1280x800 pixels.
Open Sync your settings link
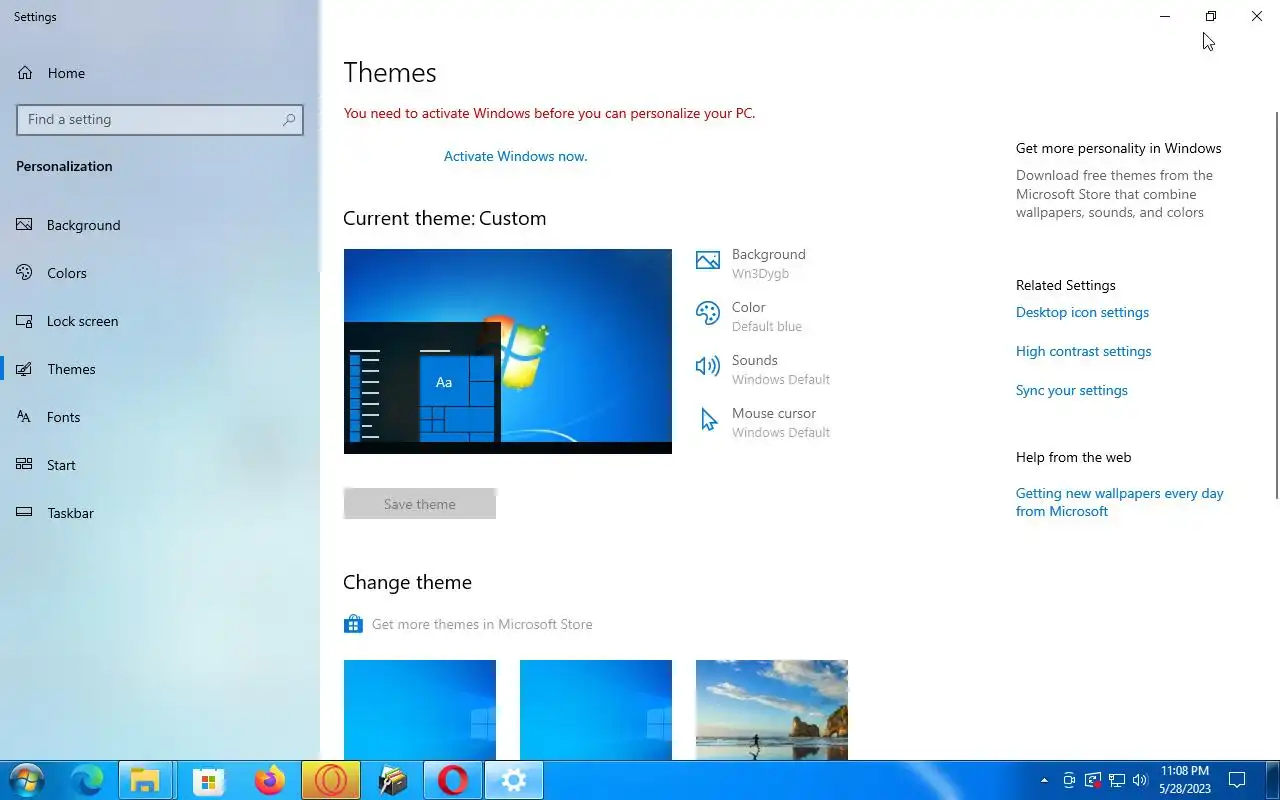(x=1071, y=390)
